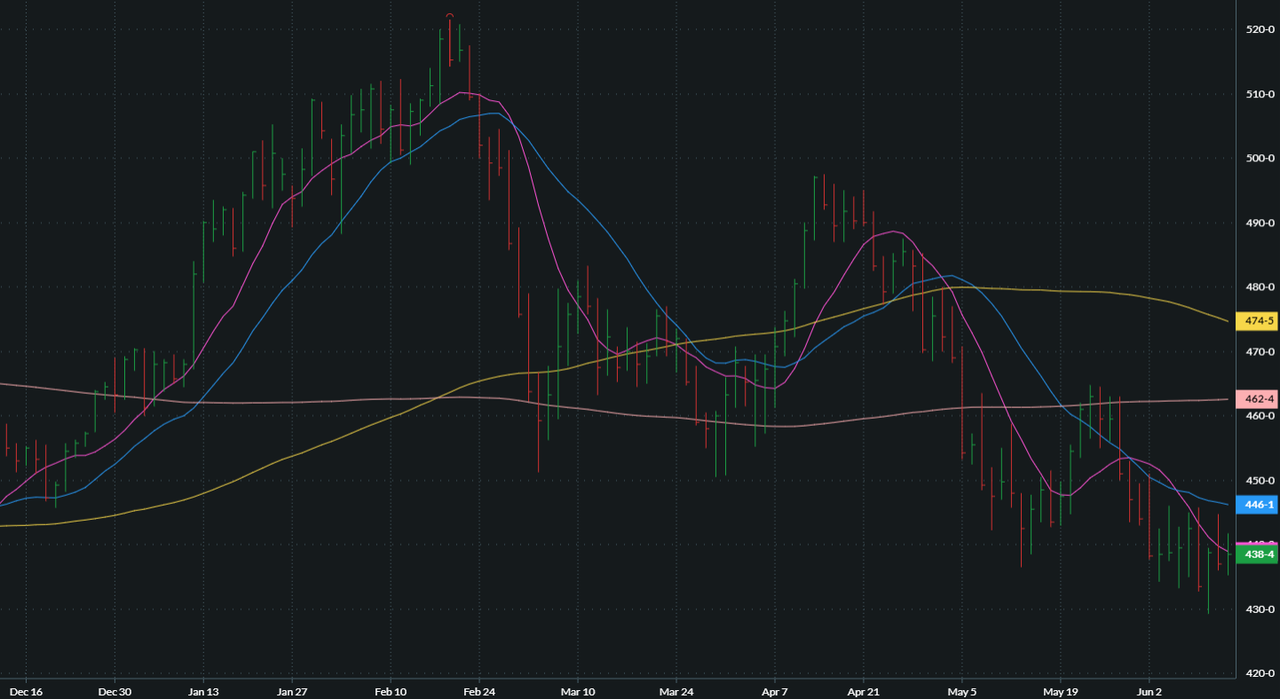This screenshot has height=699, width=1280.
Task: Click the 420-0 price axis label
Action: coord(1258,674)
